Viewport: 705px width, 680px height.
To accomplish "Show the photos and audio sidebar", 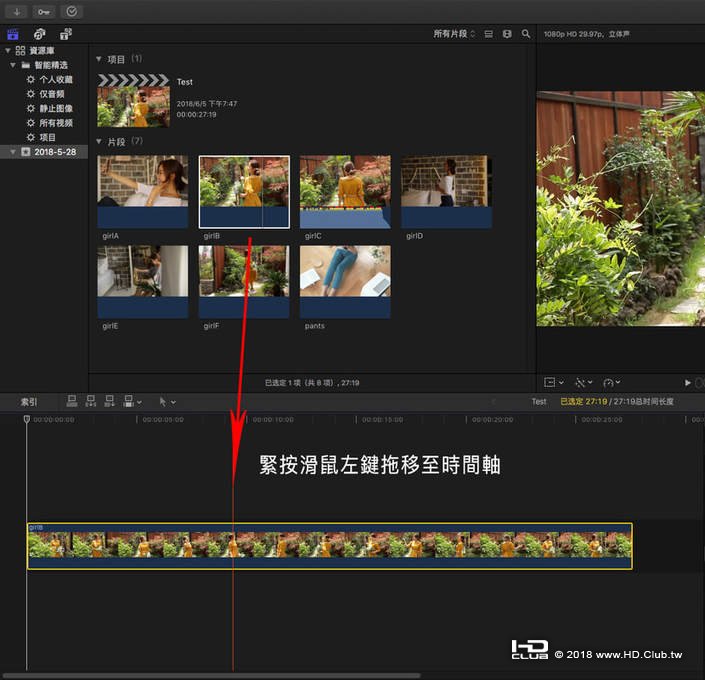I will pos(39,34).
